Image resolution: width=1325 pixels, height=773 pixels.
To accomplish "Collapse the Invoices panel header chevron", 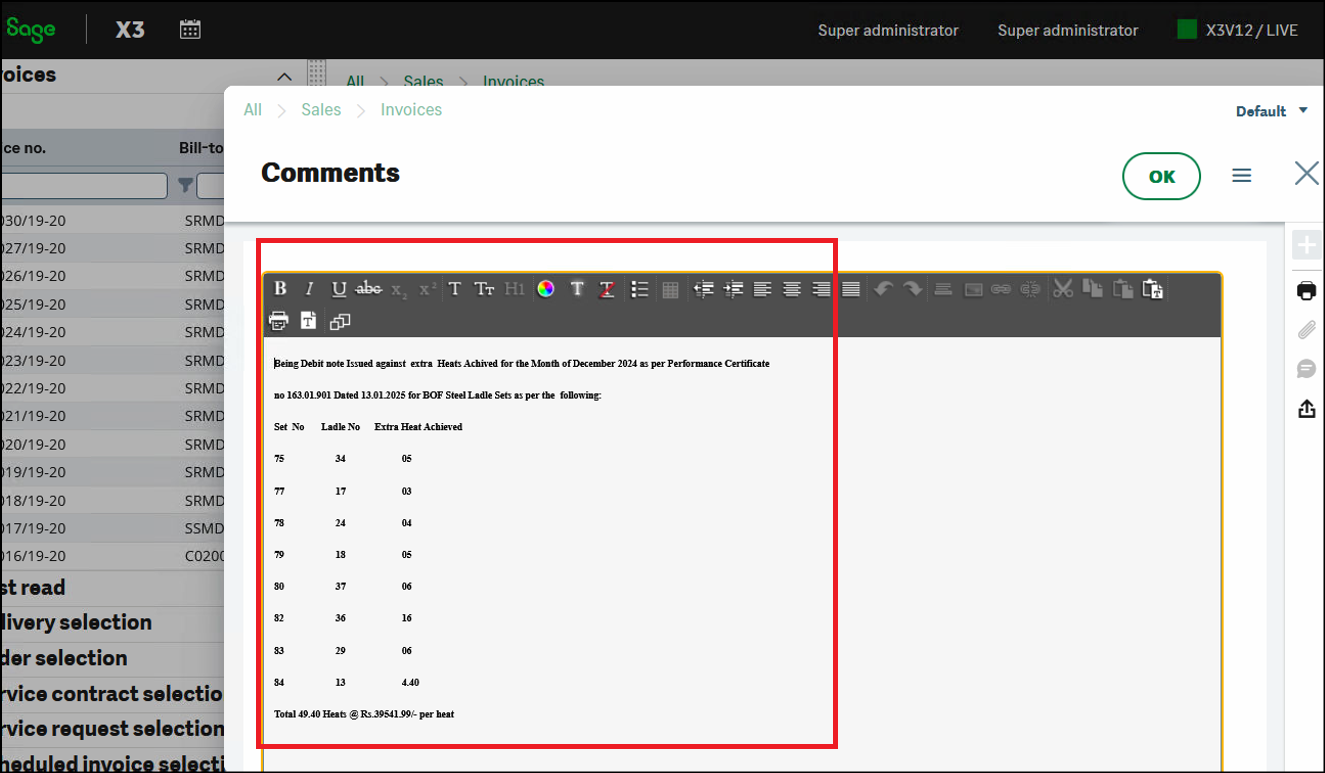I will pyautogui.click(x=285, y=76).
